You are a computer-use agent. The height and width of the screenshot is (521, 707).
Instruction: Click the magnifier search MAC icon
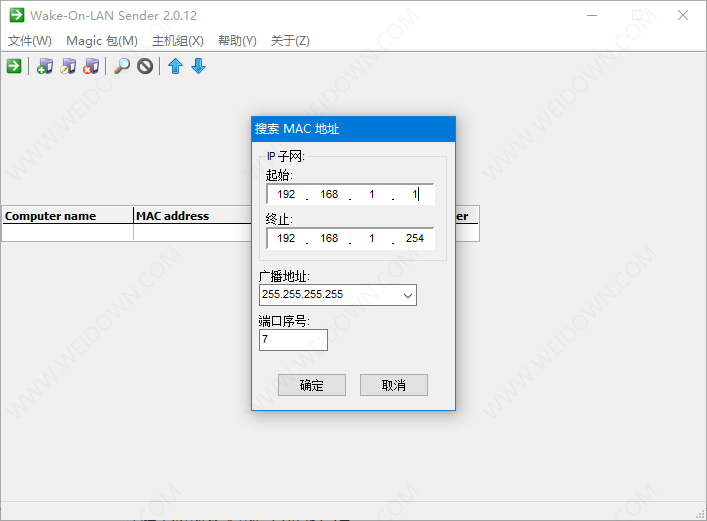tap(122, 66)
